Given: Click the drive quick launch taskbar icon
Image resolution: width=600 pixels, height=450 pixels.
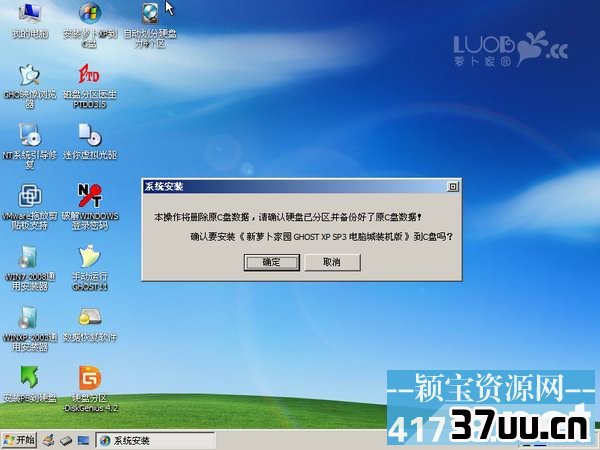Looking at the screenshot, I should pos(66,440).
